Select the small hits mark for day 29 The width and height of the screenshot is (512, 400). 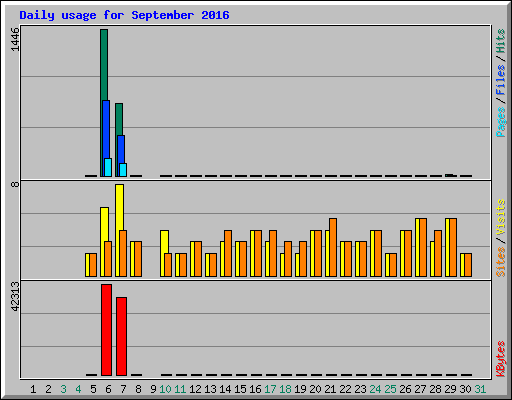[449, 175]
